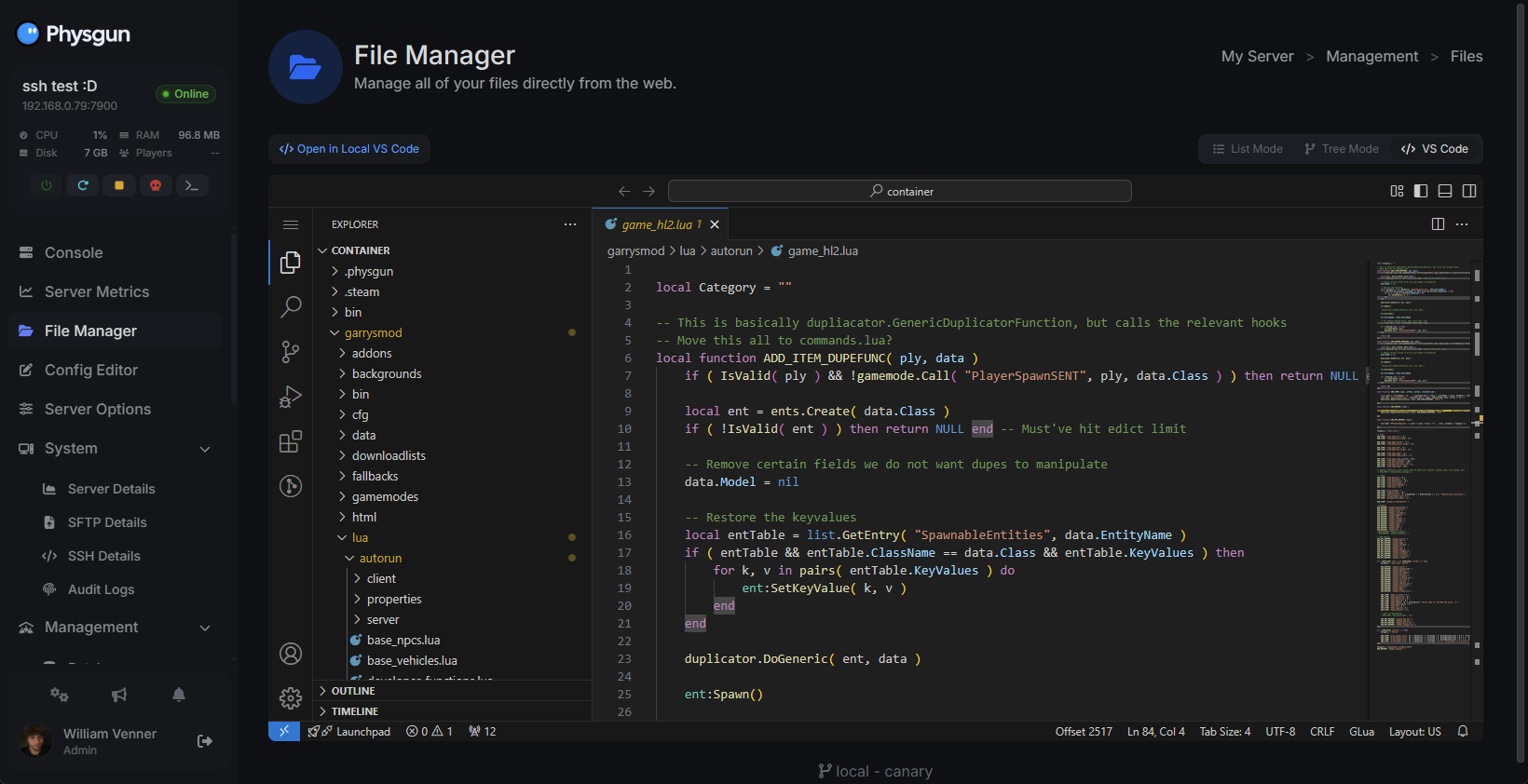Toggle the Primary Side Bar layout icon
1528x784 pixels.
click(x=1421, y=191)
